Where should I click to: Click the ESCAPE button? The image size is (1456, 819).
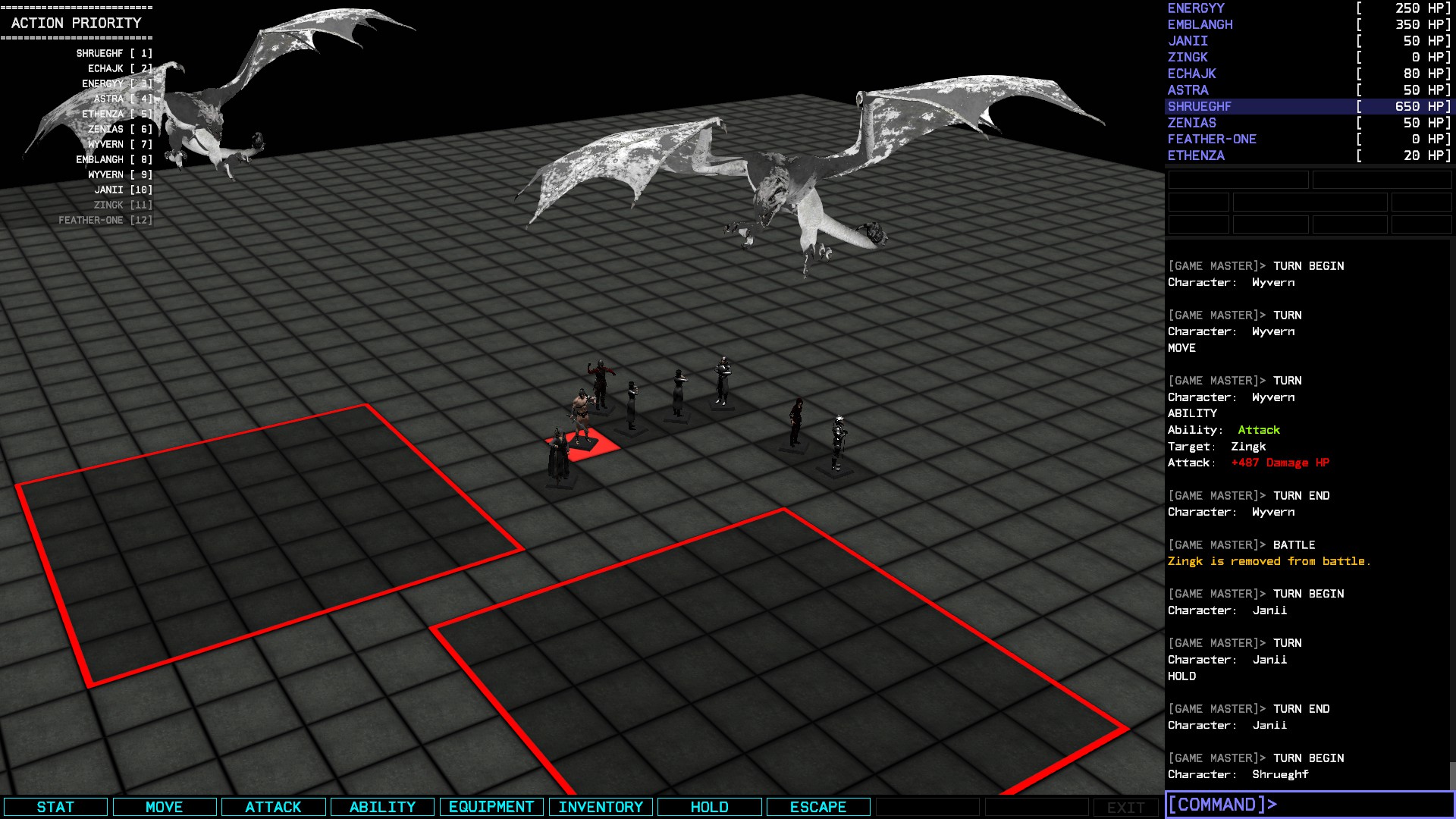pos(817,807)
